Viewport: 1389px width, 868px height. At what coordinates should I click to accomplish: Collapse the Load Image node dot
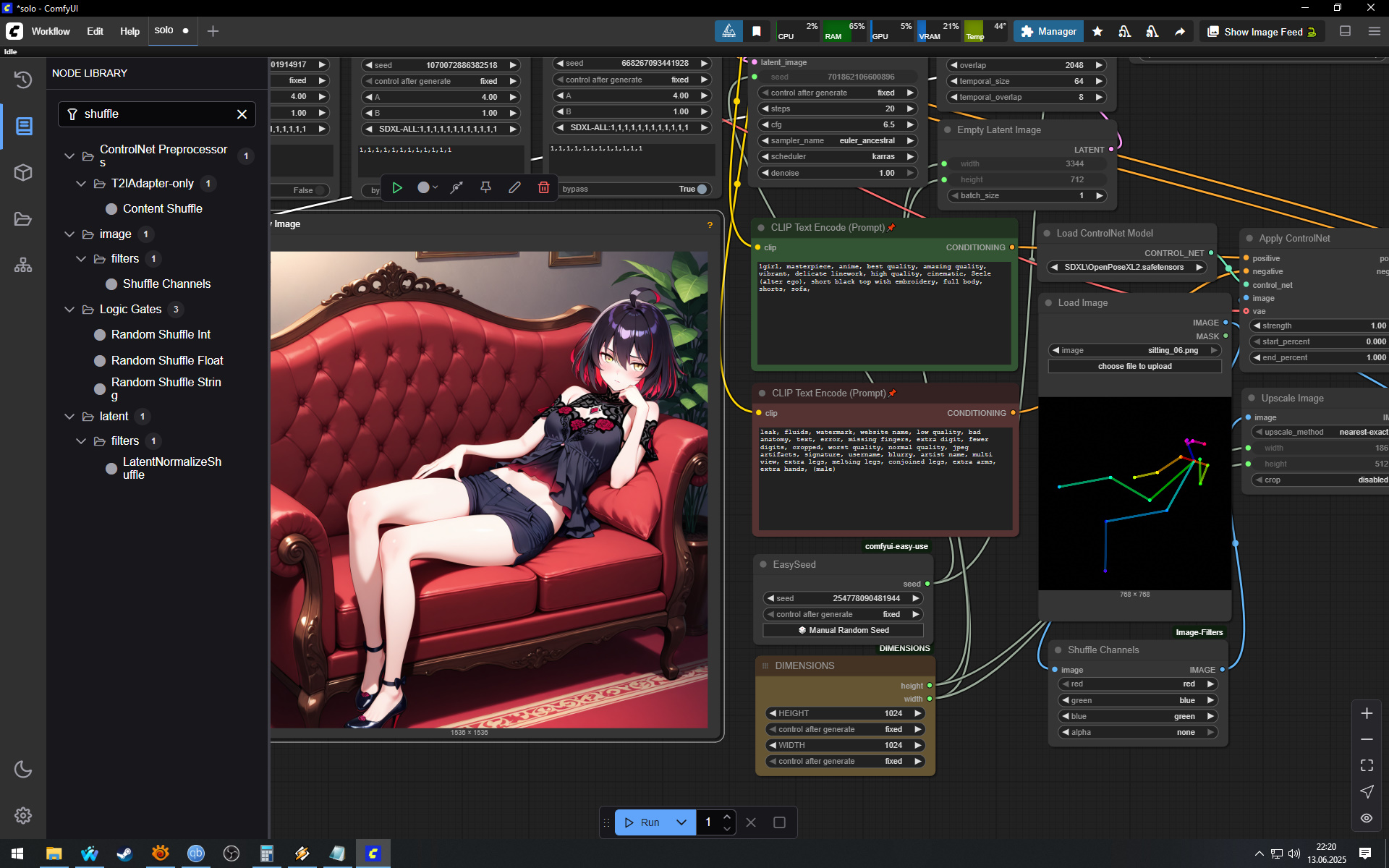tap(1048, 302)
